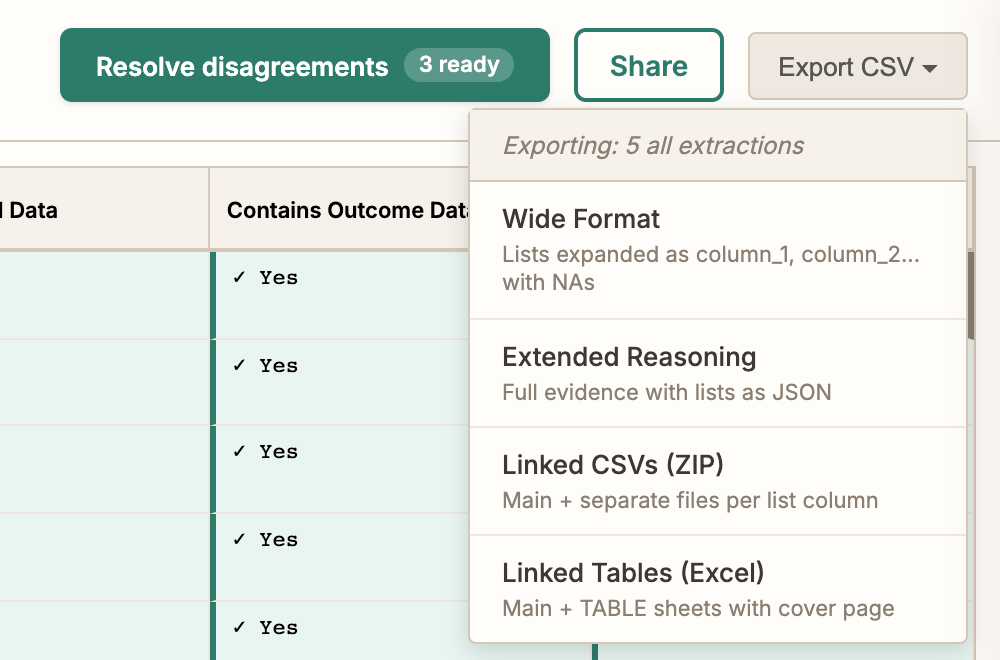Open the Share dialog

649,65
